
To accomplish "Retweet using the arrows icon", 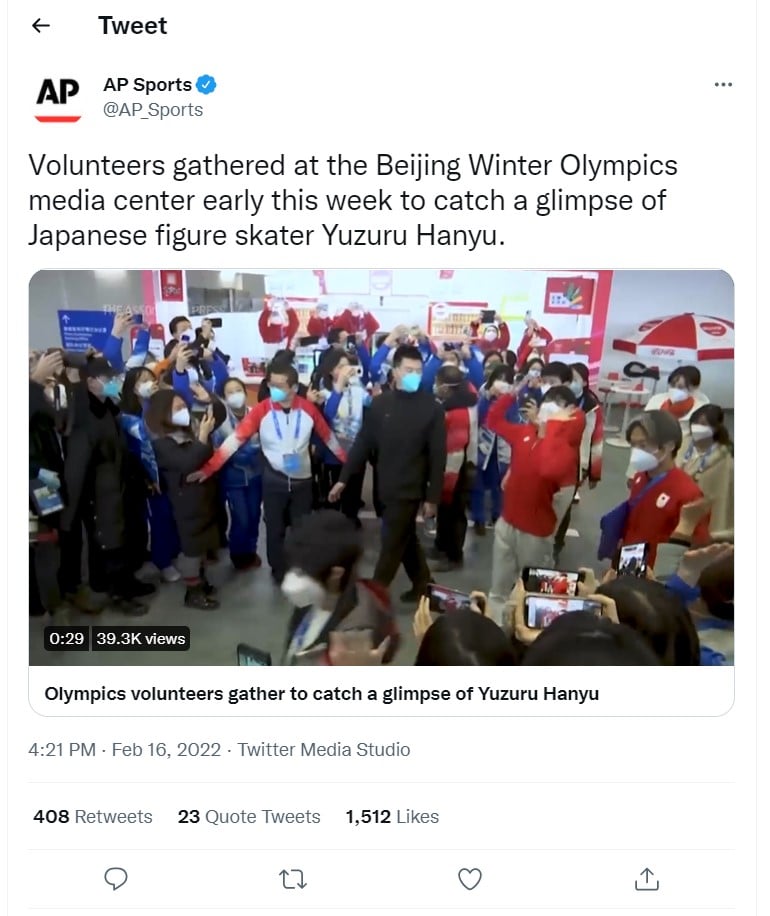I will tap(293, 879).
